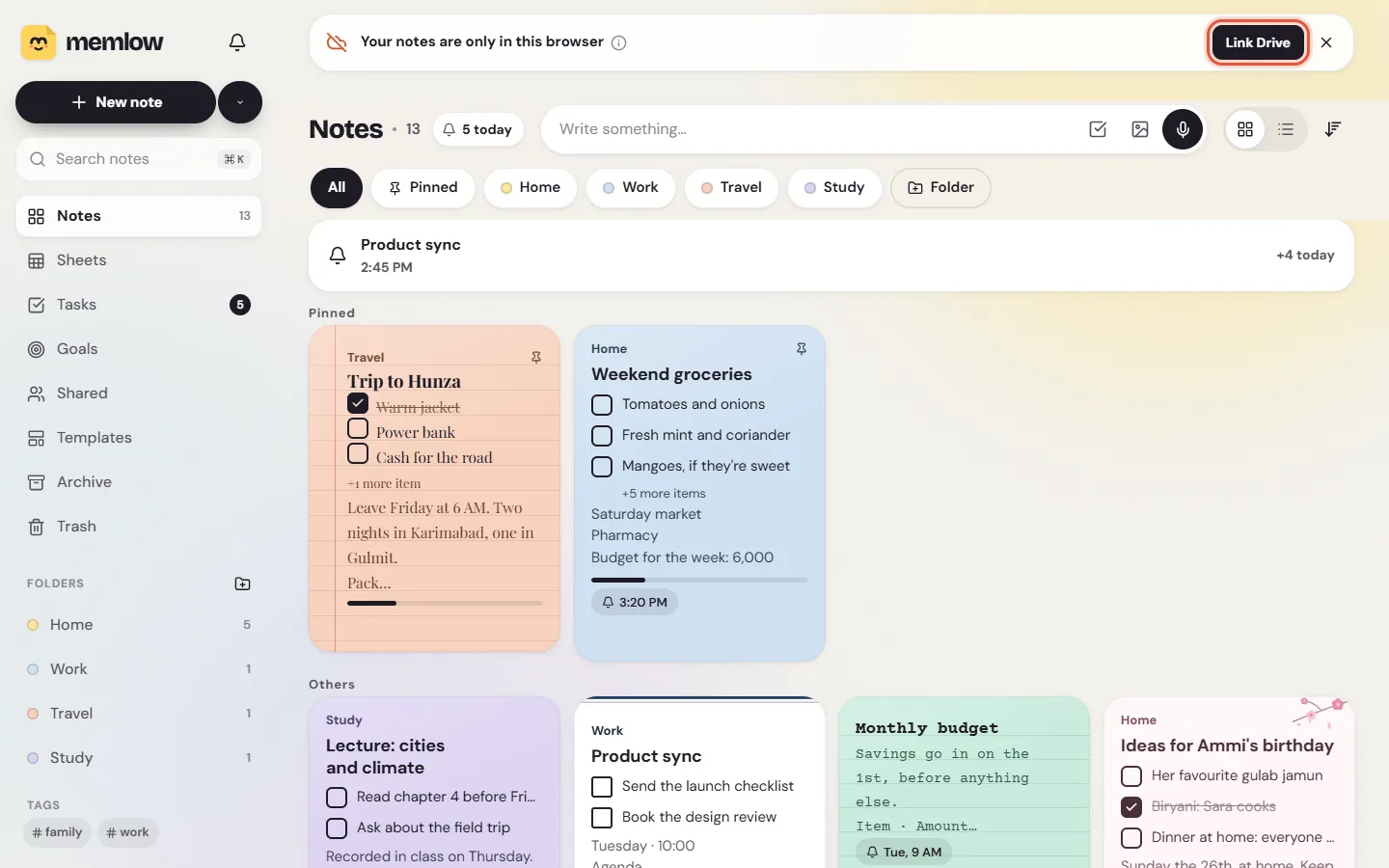
Task: Check Cash for the road item
Action: [358, 453]
